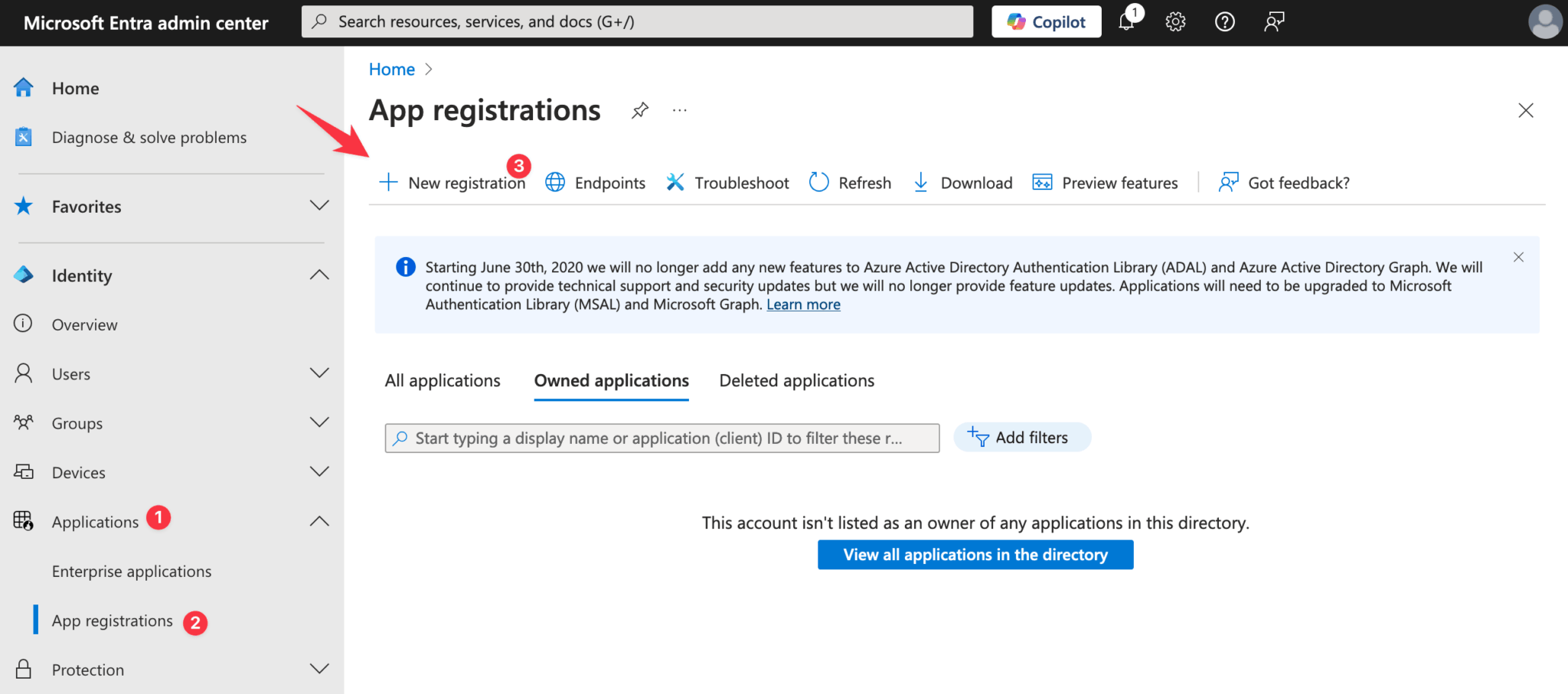The image size is (1568, 694).
Task: Click the Troubleshoot wrench icon
Action: [x=675, y=182]
